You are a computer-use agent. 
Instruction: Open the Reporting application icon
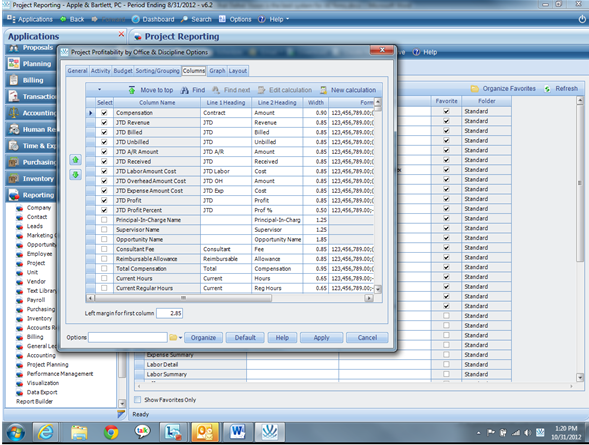[x=14, y=195]
